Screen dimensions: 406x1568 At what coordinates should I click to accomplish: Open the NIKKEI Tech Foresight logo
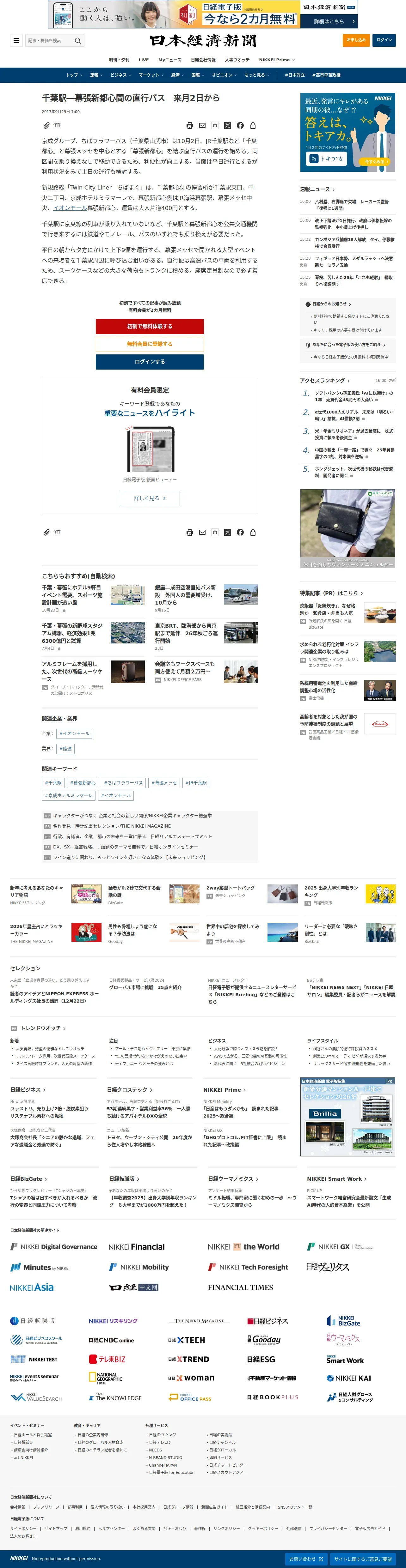248,1267
